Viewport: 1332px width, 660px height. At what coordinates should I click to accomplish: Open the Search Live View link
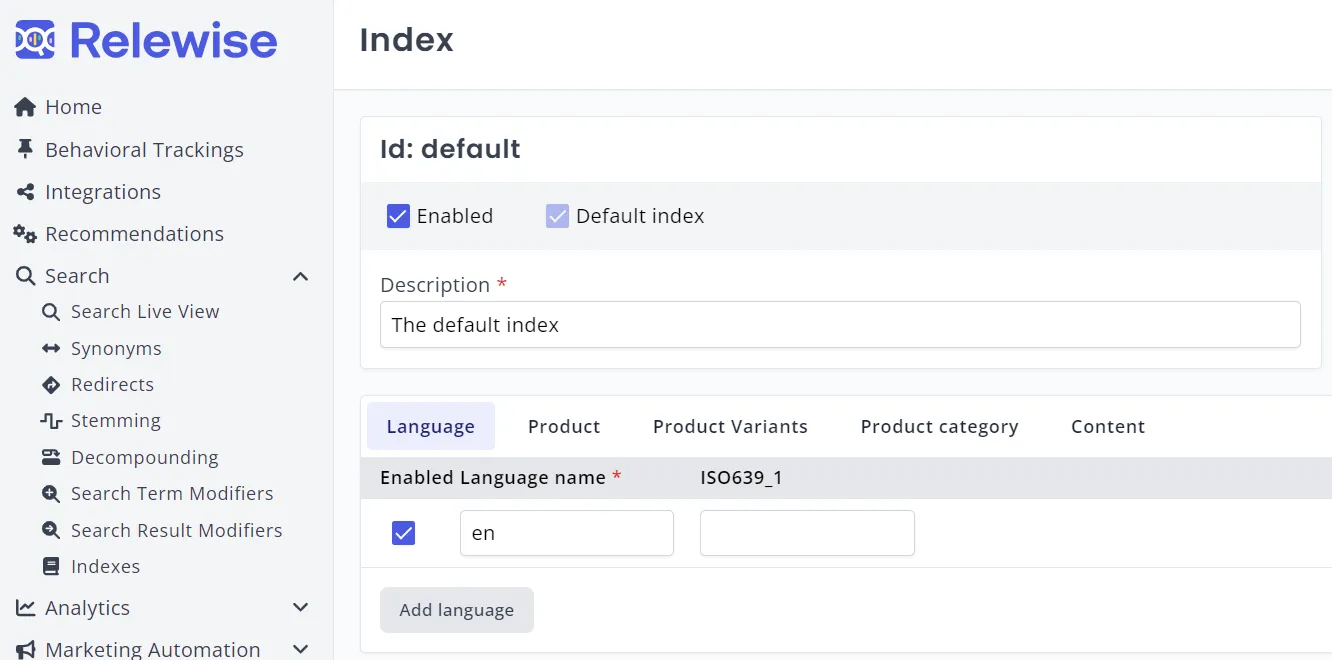pos(145,312)
